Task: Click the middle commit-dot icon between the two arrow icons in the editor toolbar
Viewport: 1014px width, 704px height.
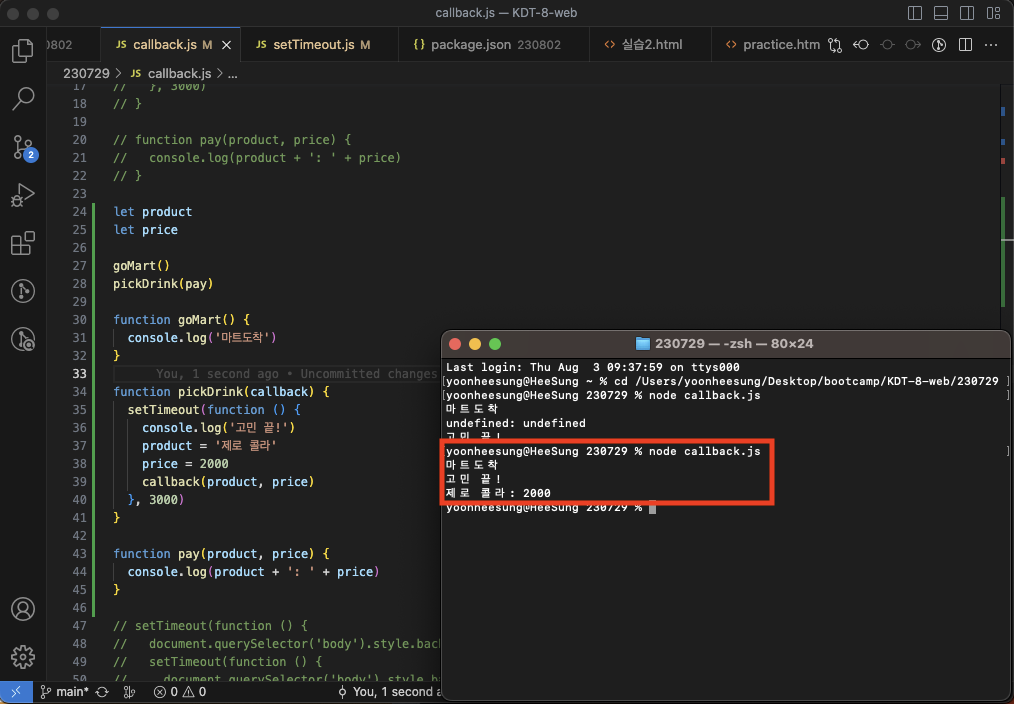Action: click(x=887, y=45)
